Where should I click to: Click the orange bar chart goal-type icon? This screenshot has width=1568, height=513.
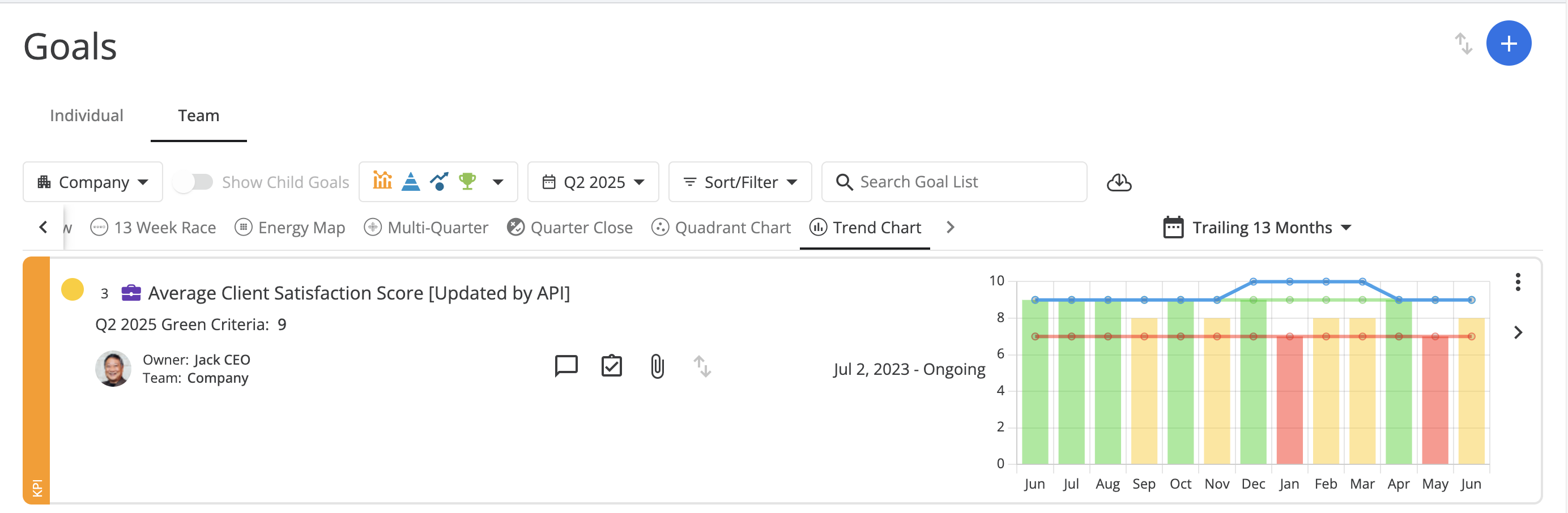(382, 181)
